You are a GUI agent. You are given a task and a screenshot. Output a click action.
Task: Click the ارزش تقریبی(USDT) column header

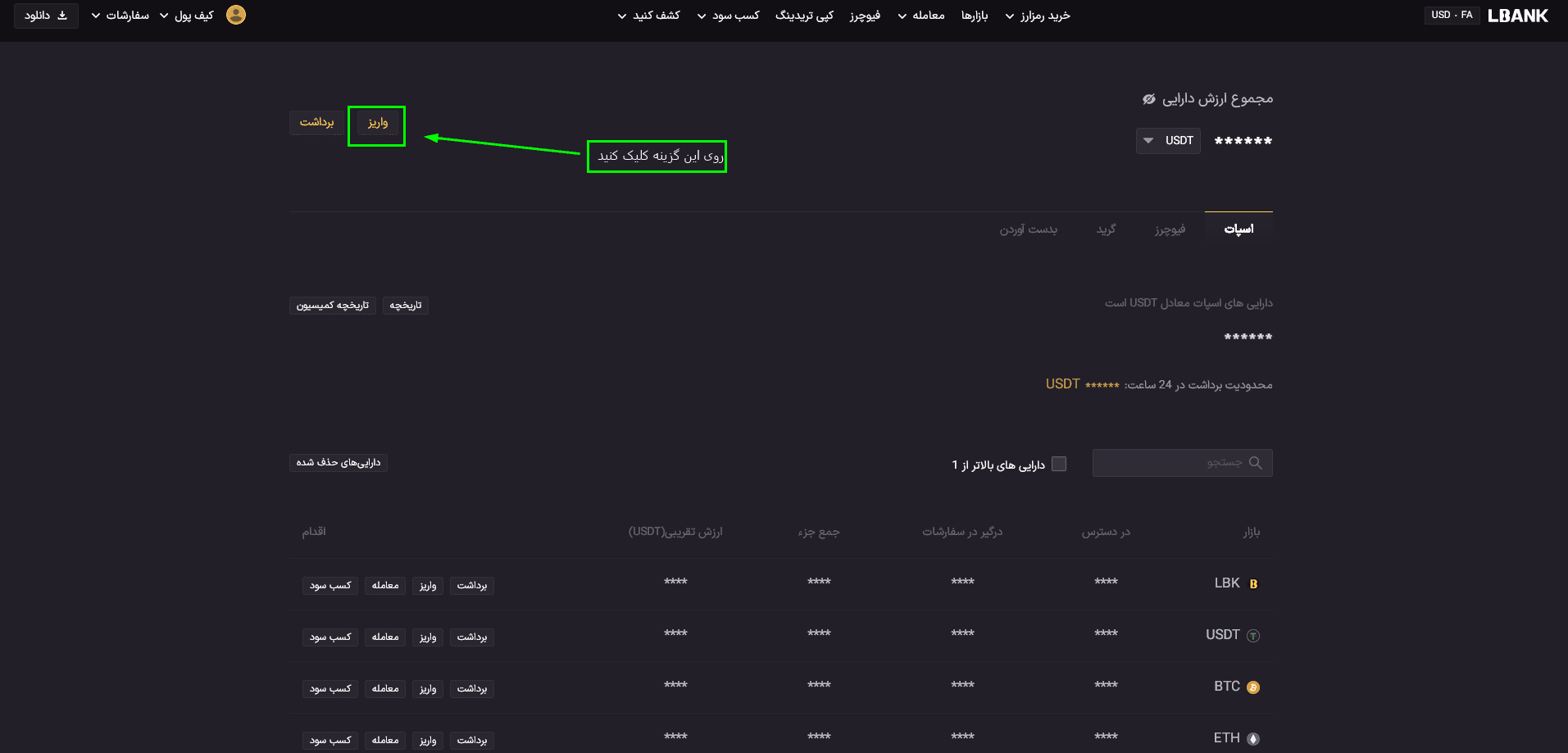point(675,532)
